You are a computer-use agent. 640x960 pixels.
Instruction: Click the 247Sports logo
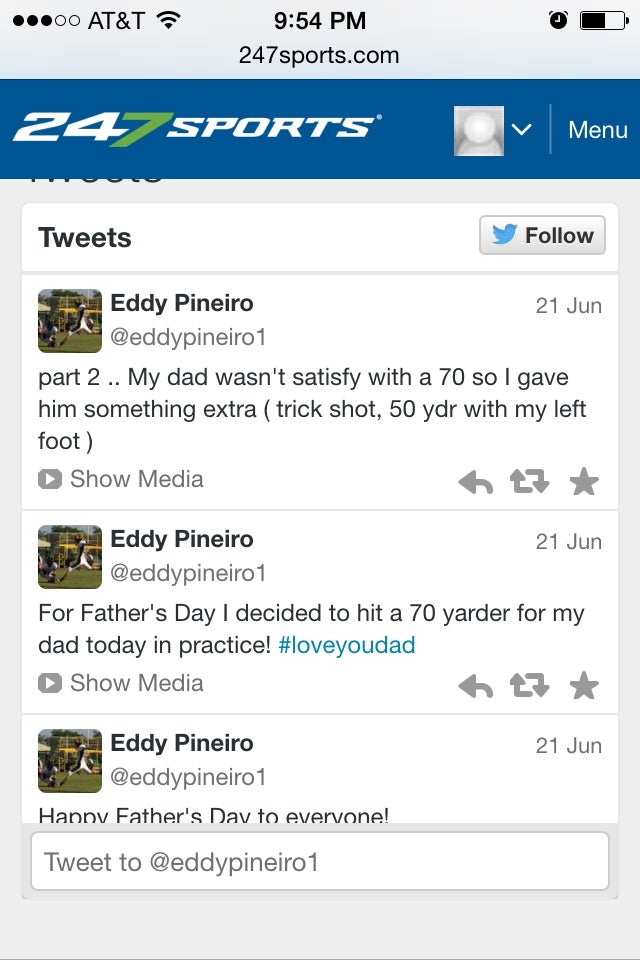click(197, 129)
